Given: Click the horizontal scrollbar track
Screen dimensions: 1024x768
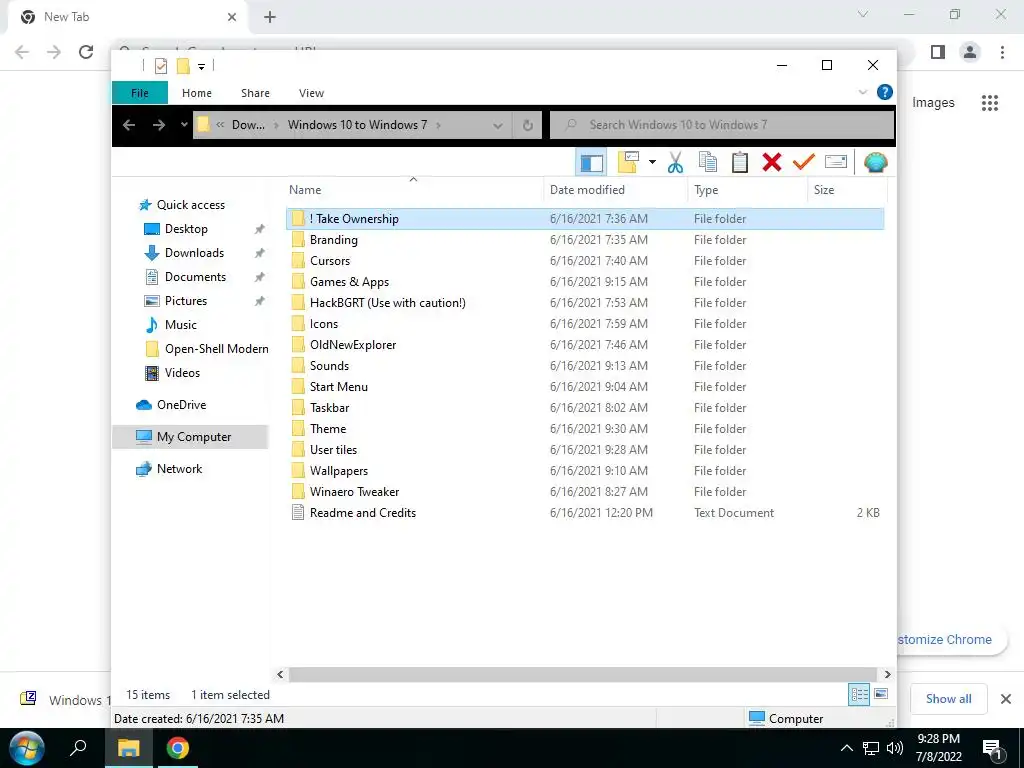Looking at the screenshot, I should click(582, 674).
